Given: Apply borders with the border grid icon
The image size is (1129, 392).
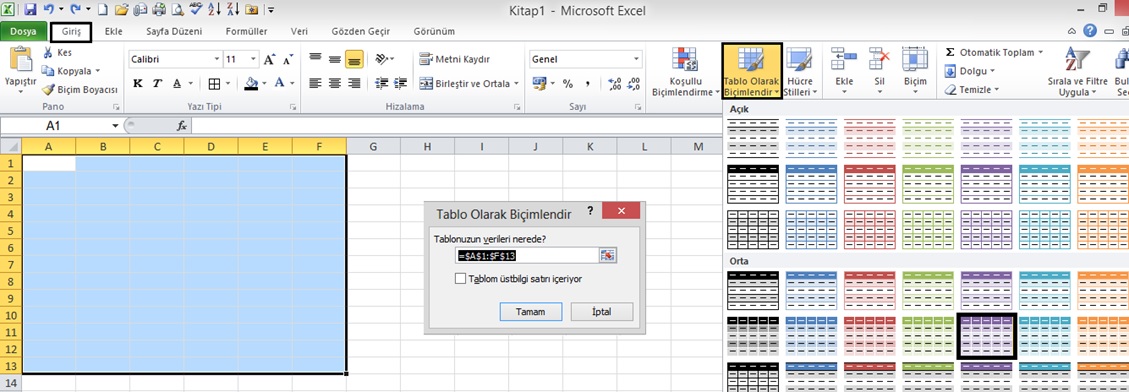Looking at the screenshot, I should pos(214,84).
